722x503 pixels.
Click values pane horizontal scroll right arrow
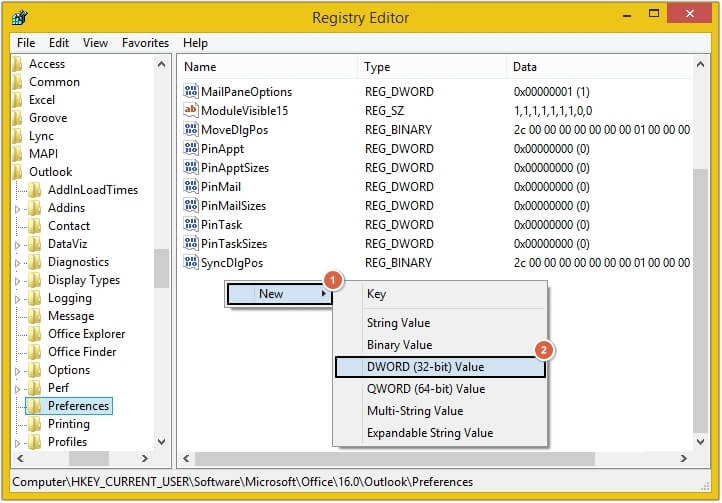click(683, 458)
